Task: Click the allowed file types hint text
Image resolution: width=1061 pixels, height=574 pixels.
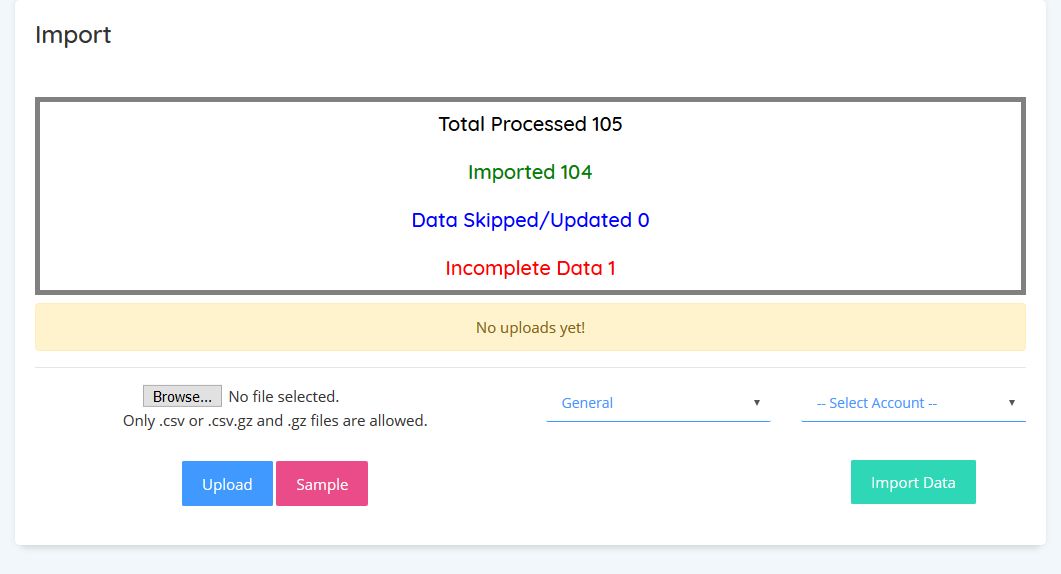Action: coord(275,421)
